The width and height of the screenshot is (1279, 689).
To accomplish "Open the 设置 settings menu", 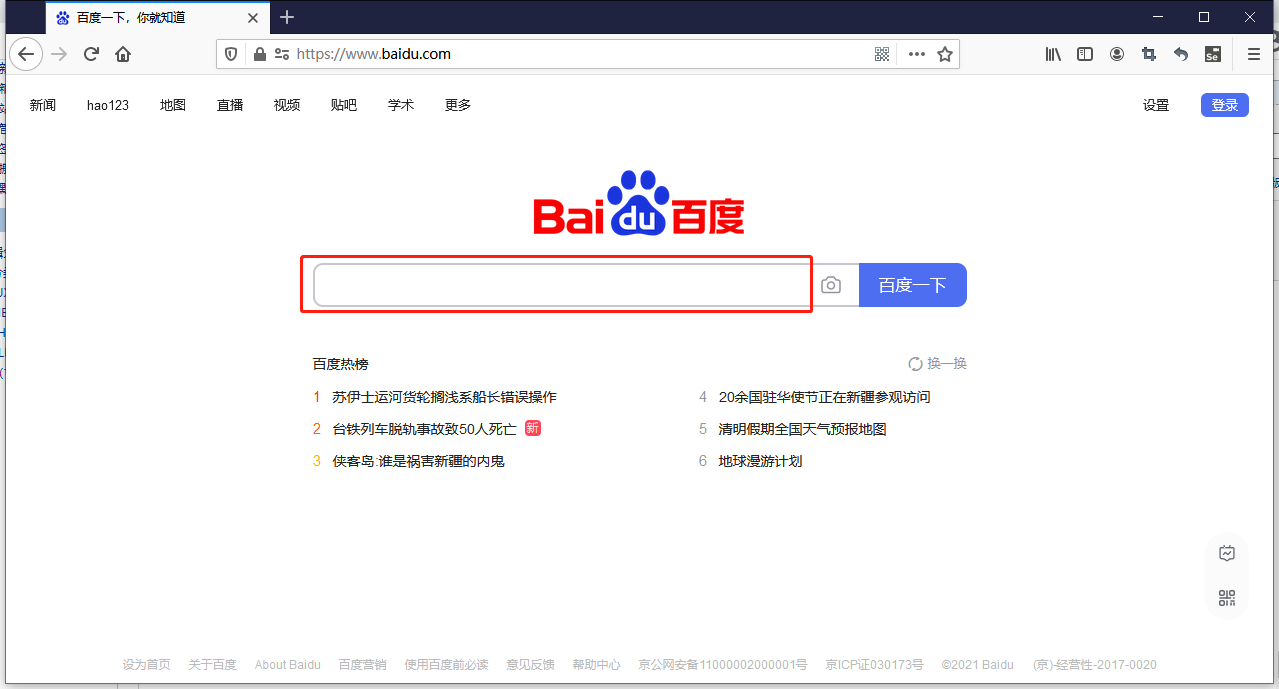I will tap(1156, 105).
